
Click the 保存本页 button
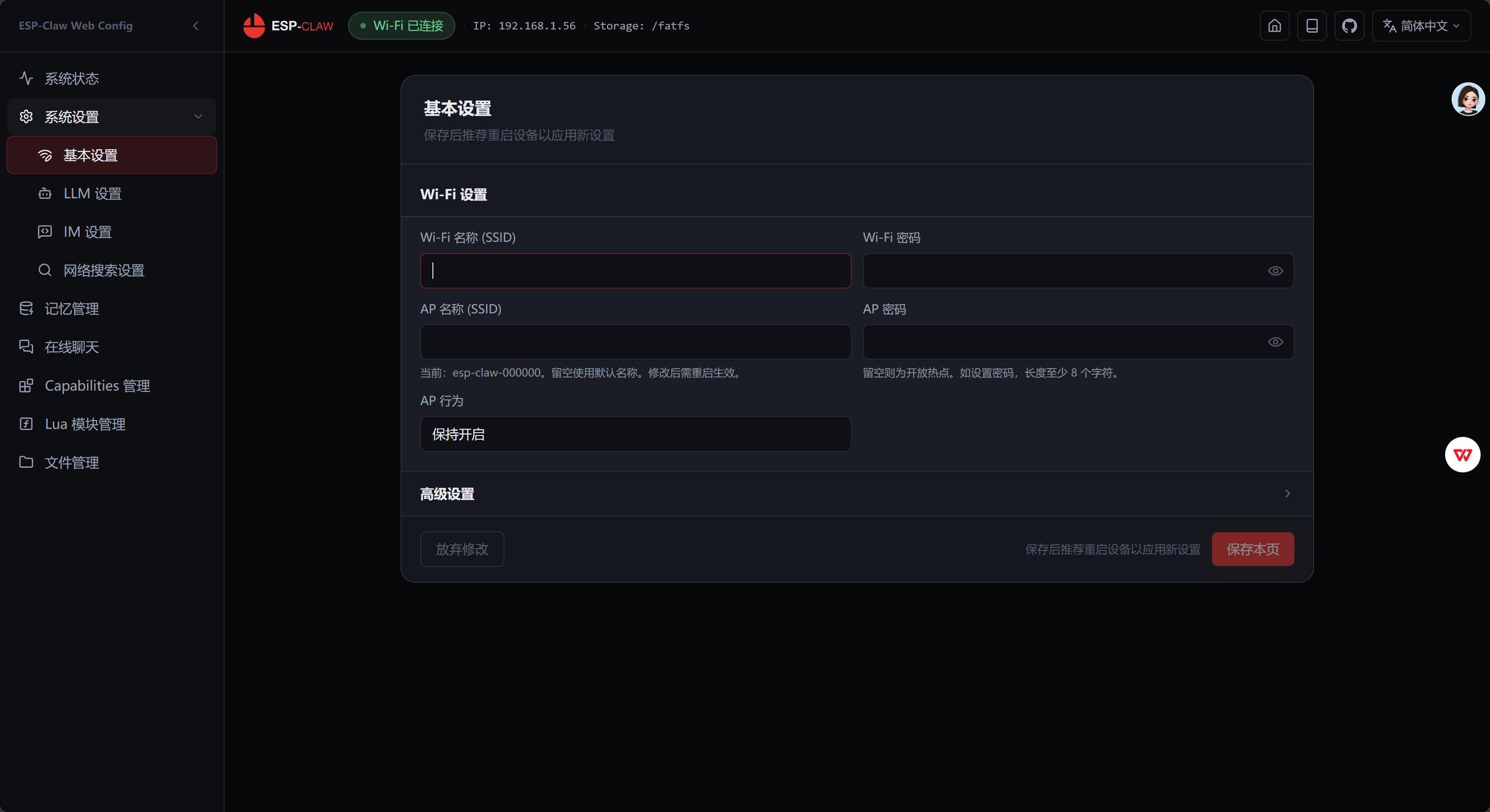1253,549
